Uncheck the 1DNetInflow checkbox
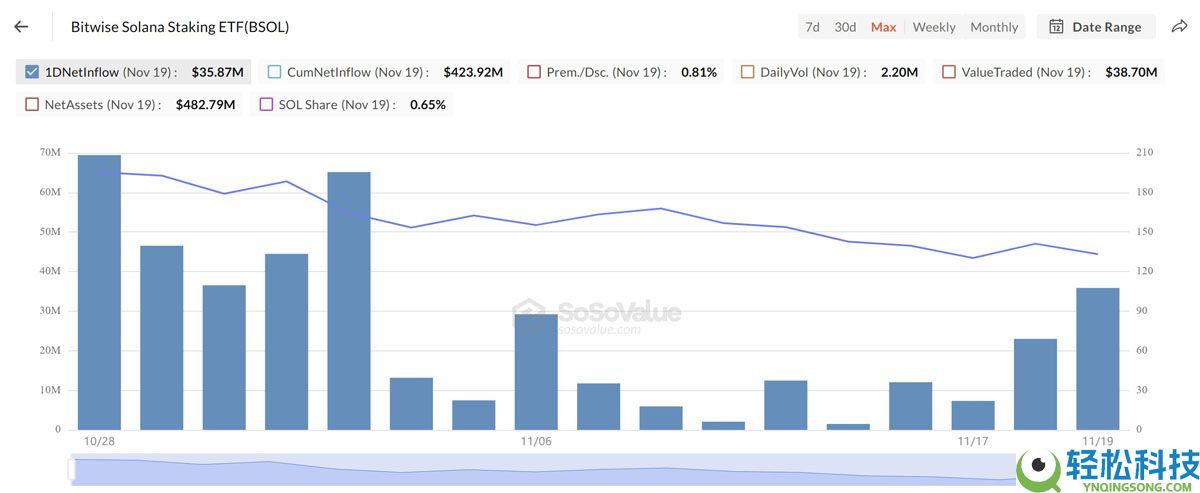1200x493 pixels. point(32,72)
